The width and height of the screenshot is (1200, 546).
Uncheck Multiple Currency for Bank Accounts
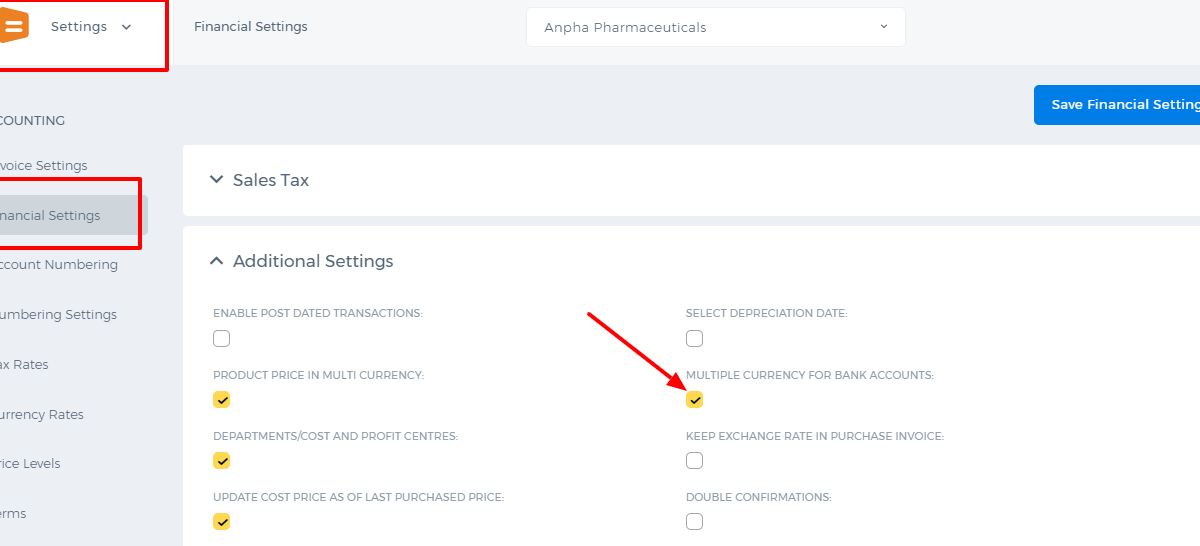click(x=694, y=400)
